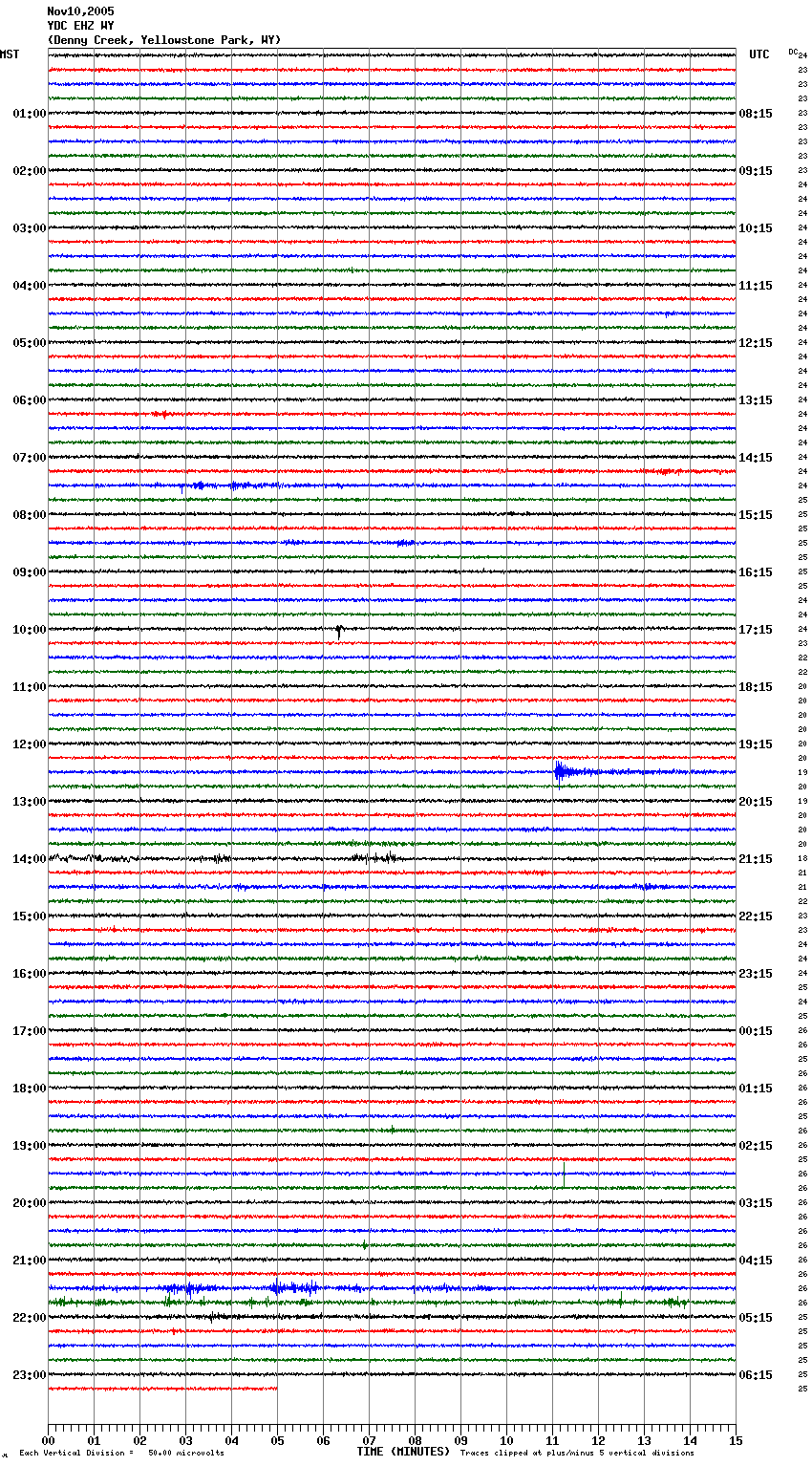Select the 08:00 MST row label
This screenshot has width=812, height=1466.
[29, 515]
